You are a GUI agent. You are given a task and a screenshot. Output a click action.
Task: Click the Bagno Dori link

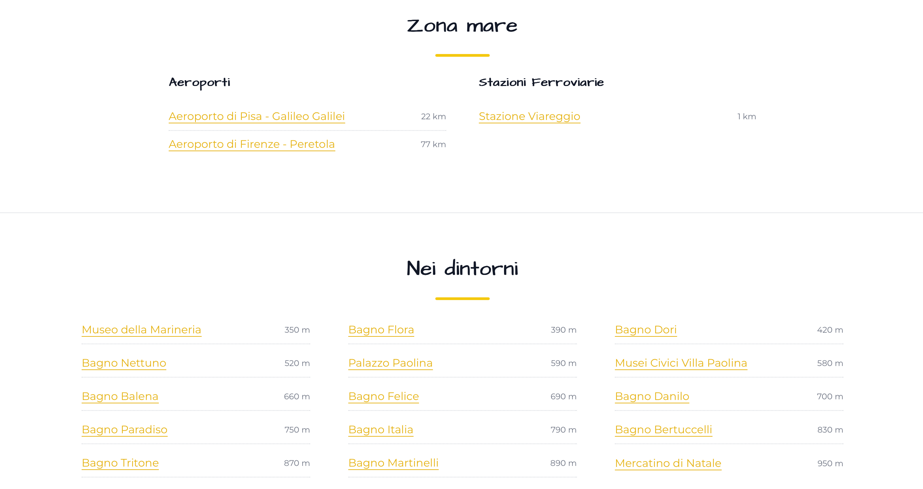[x=645, y=330]
